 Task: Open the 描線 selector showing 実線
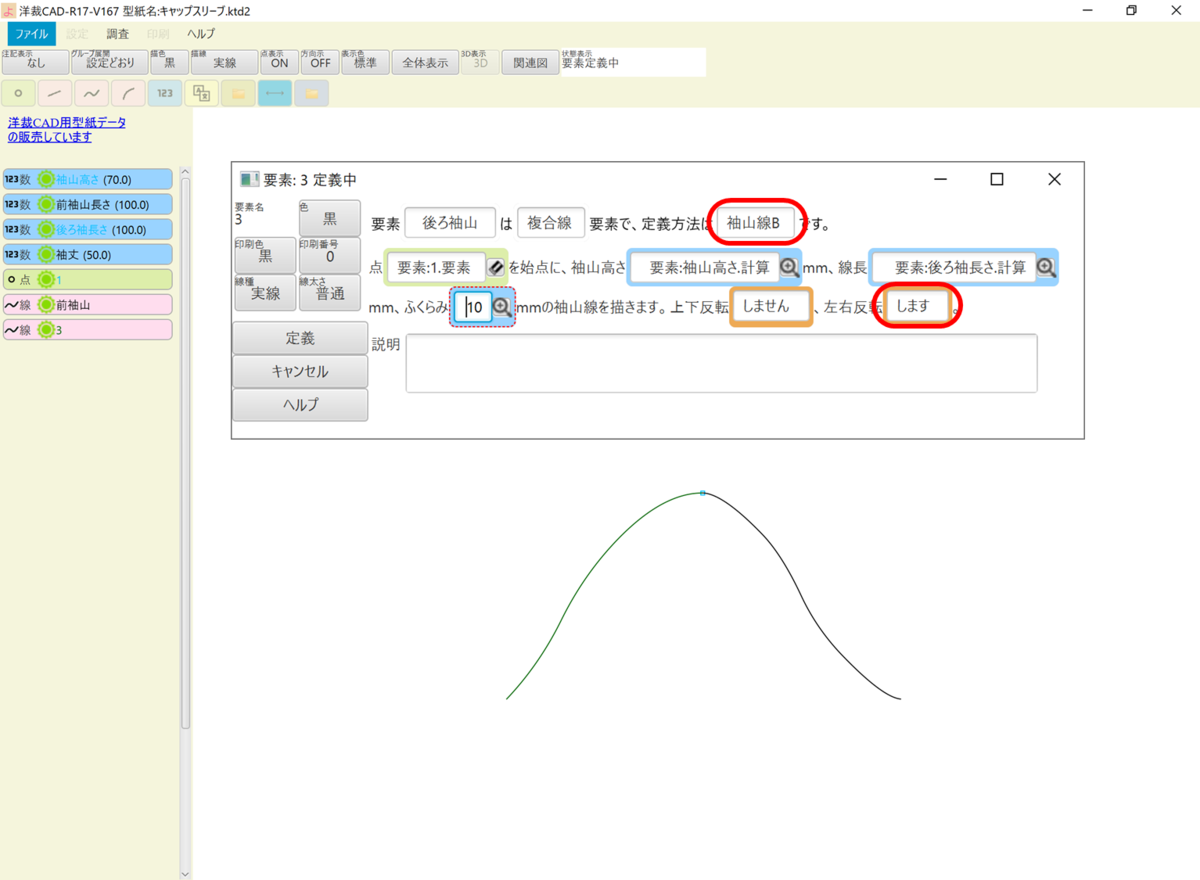222,61
